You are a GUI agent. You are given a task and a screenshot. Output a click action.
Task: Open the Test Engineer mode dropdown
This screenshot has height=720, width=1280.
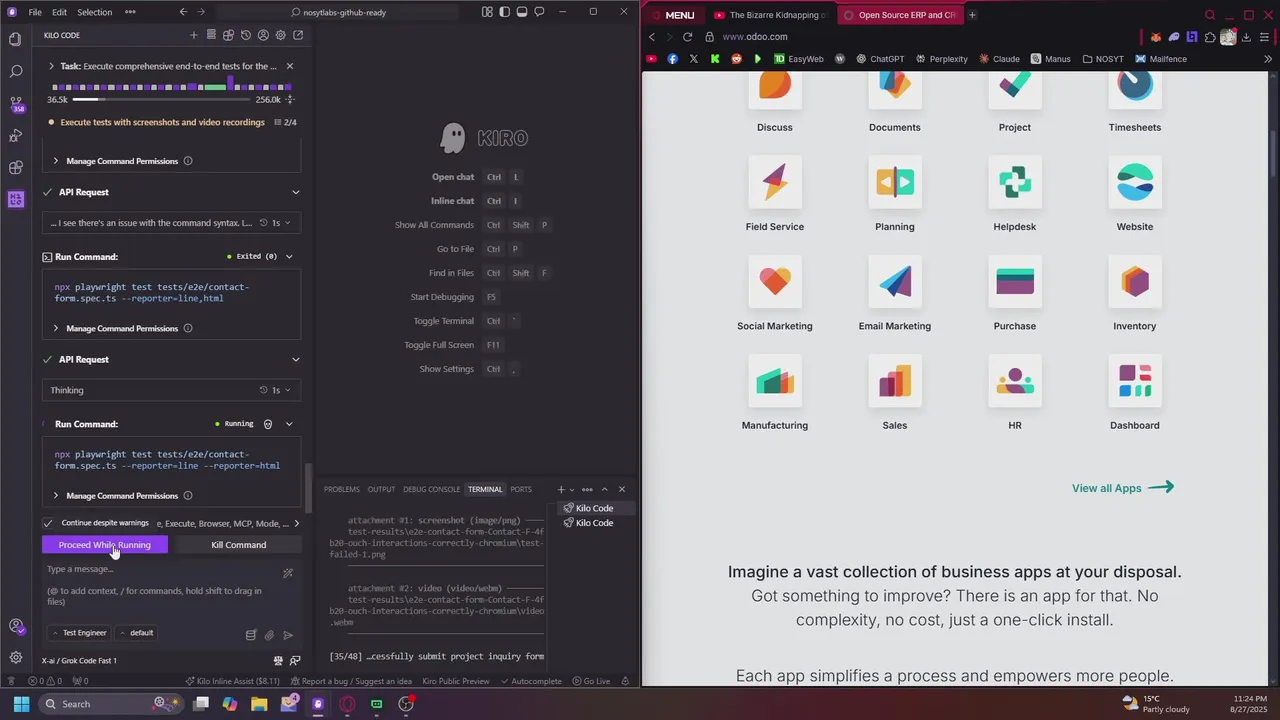[80, 633]
